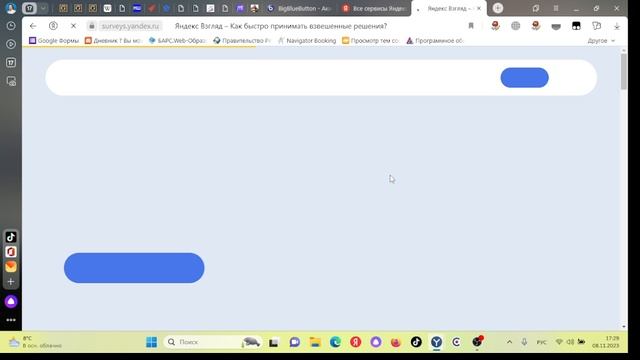Open the Yandex ID icon beside back arrow

click(53, 26)
